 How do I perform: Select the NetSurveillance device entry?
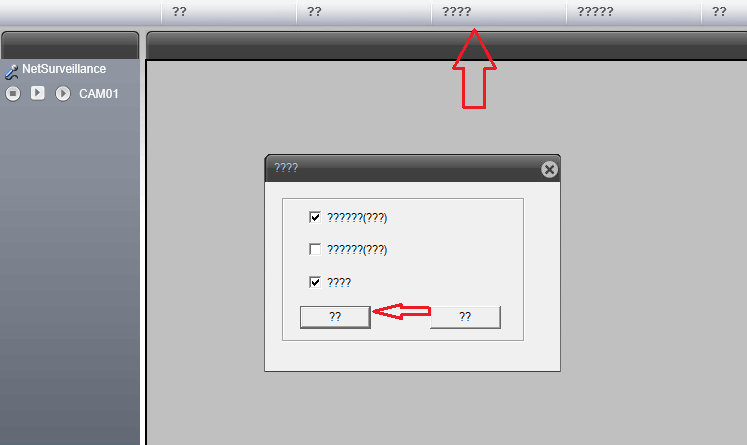click(64, 69)
